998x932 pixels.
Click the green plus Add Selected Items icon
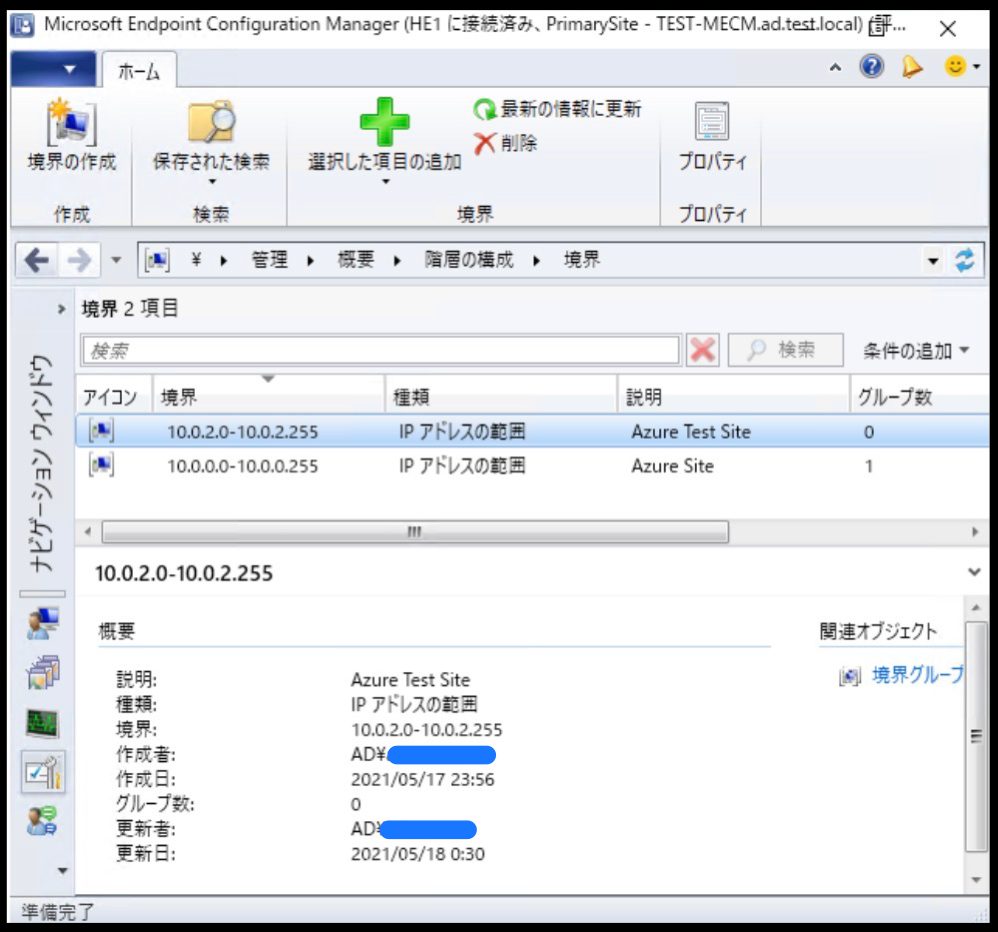[x=384, y=122]
